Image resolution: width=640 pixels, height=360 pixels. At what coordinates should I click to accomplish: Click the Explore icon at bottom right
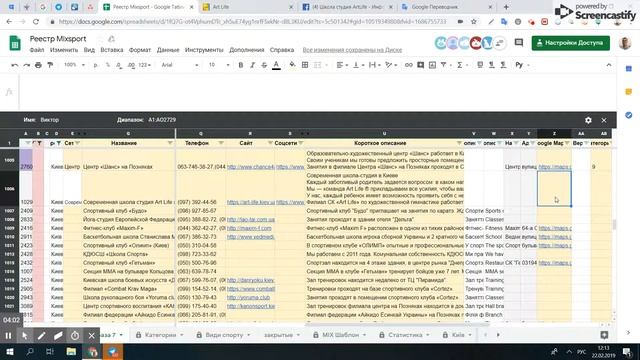604,335
